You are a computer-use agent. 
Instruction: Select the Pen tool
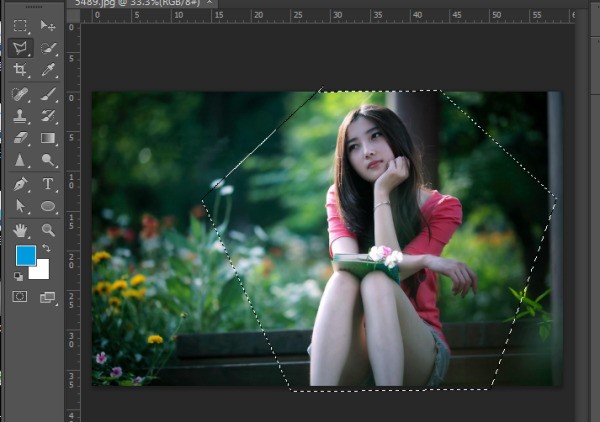click(20, 184)
